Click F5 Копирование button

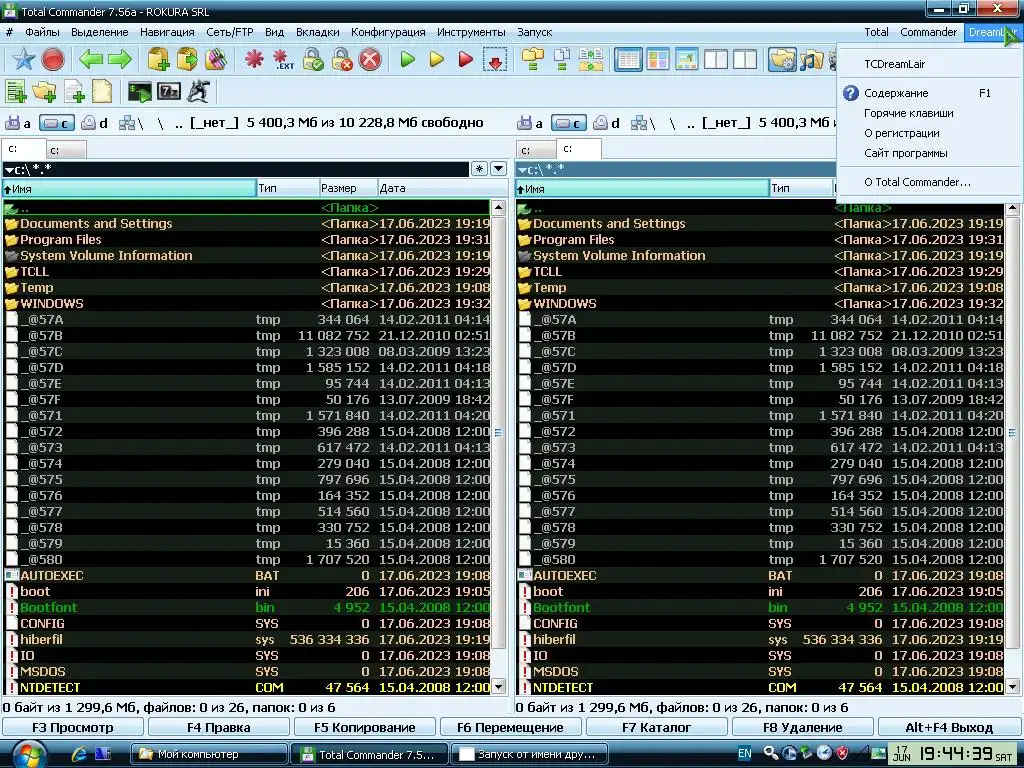364,727
